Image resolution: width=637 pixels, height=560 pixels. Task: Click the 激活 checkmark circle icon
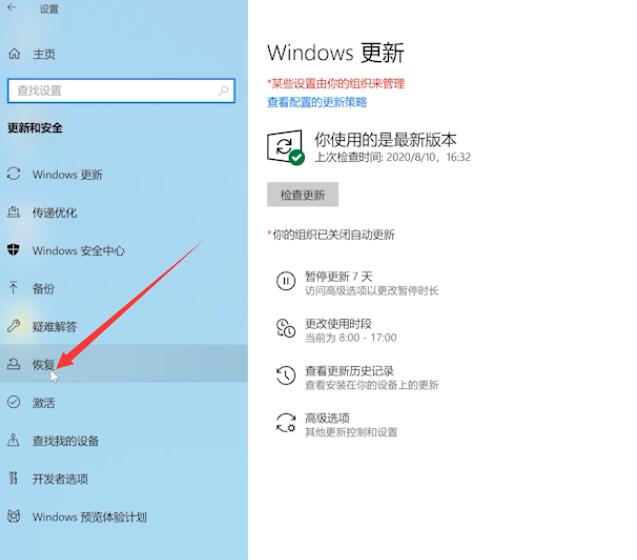coord(13,402)
